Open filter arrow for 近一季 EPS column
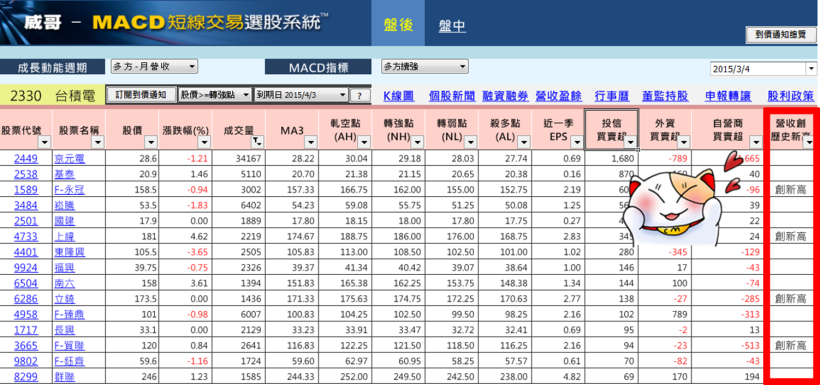This screenshot has width=820, height=385. (577, 142)
